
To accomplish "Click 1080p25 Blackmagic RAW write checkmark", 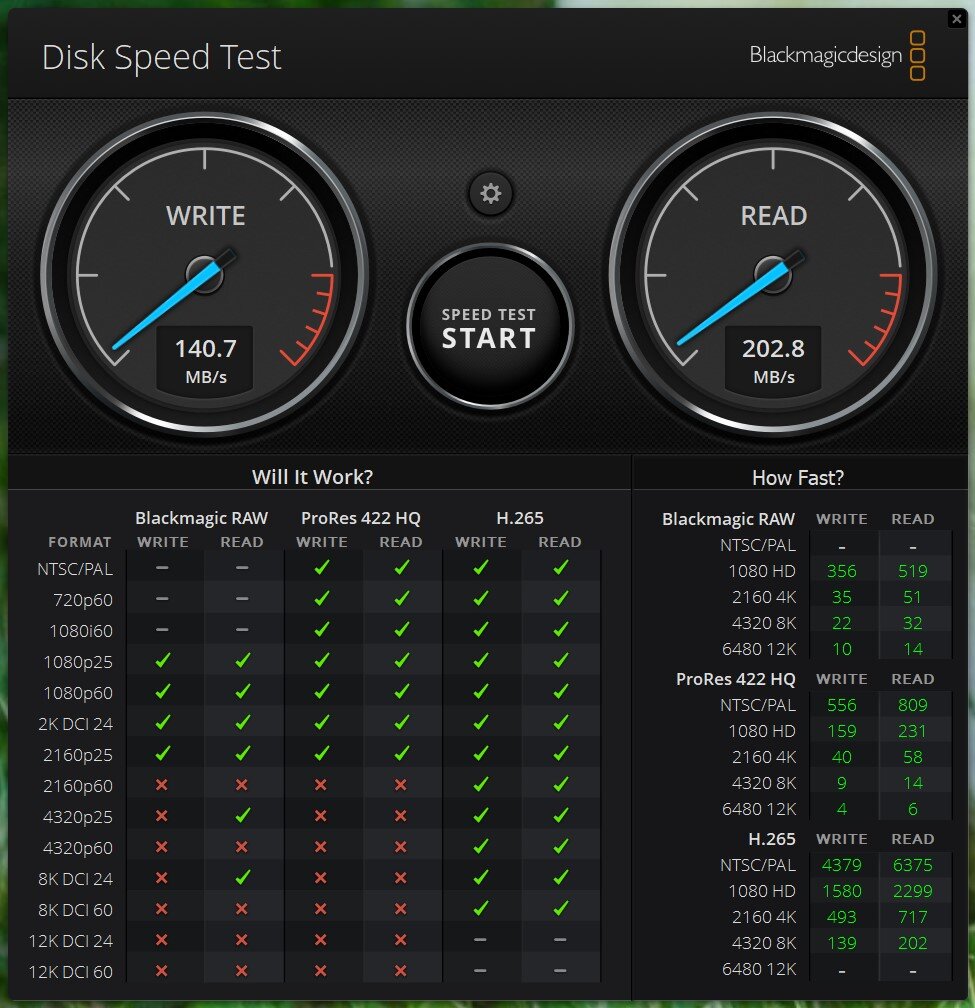I will tap(163, 660).
